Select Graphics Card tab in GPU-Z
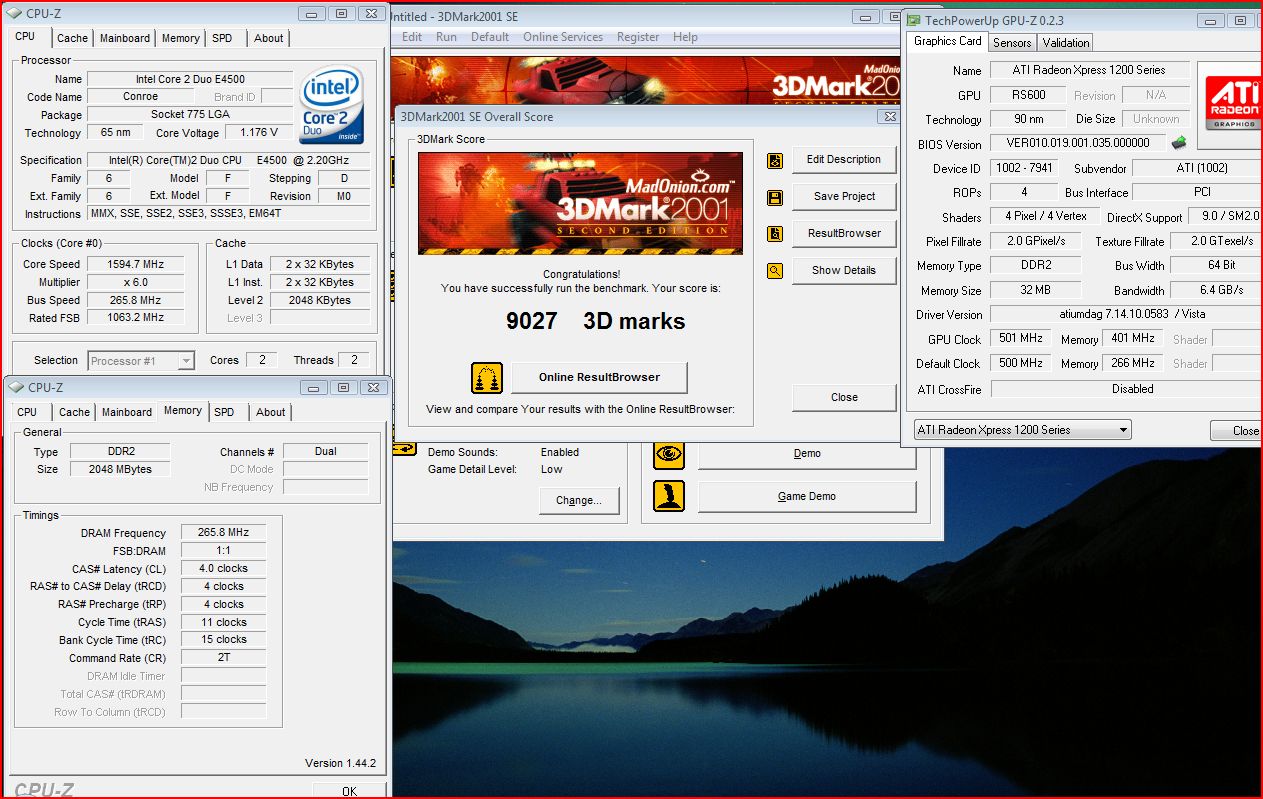The width and height of the screenshot is (1263, 799). click(x=948, y=41)
